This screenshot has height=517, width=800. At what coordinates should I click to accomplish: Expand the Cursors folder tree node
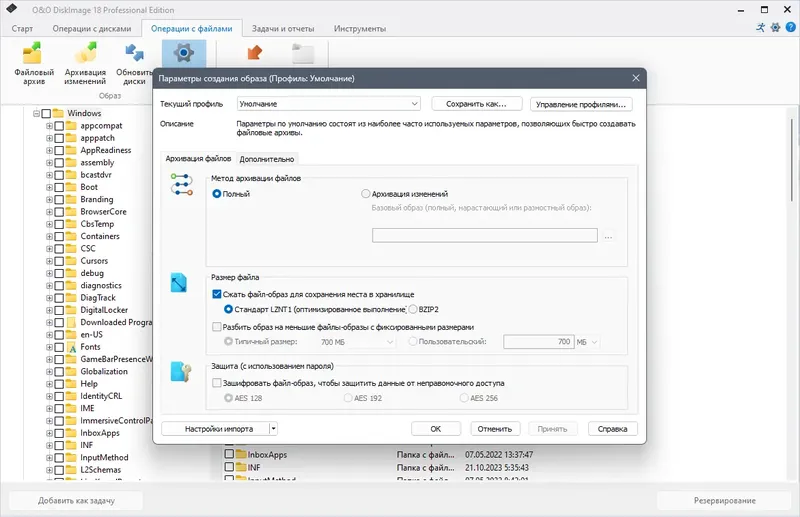pyautogui.click(x=49, y=261)
